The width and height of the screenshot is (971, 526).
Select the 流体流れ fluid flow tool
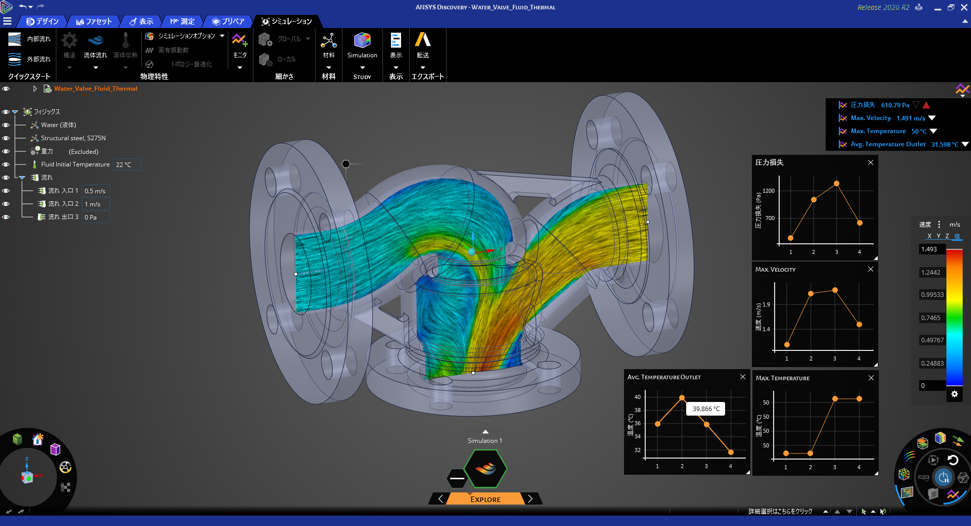pos(95,41)
